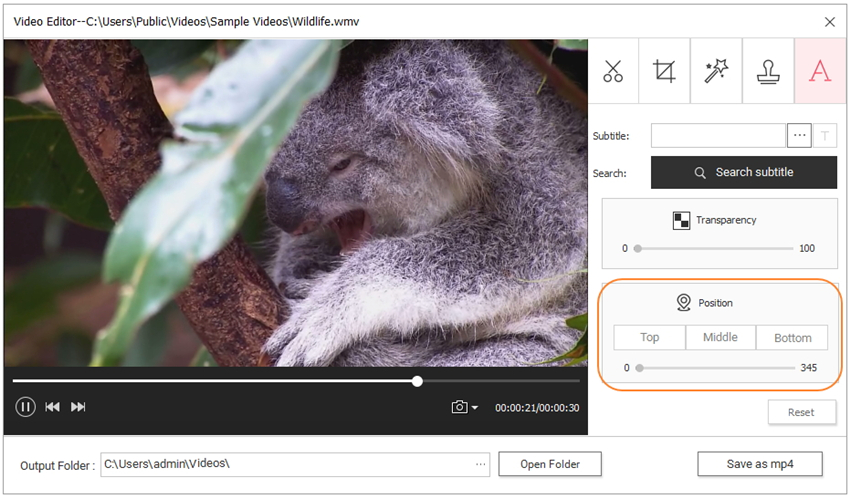Screen dimensions: 850x498
Task: Expand the snapshot dropdown arrow
Action: pos(475,408)
